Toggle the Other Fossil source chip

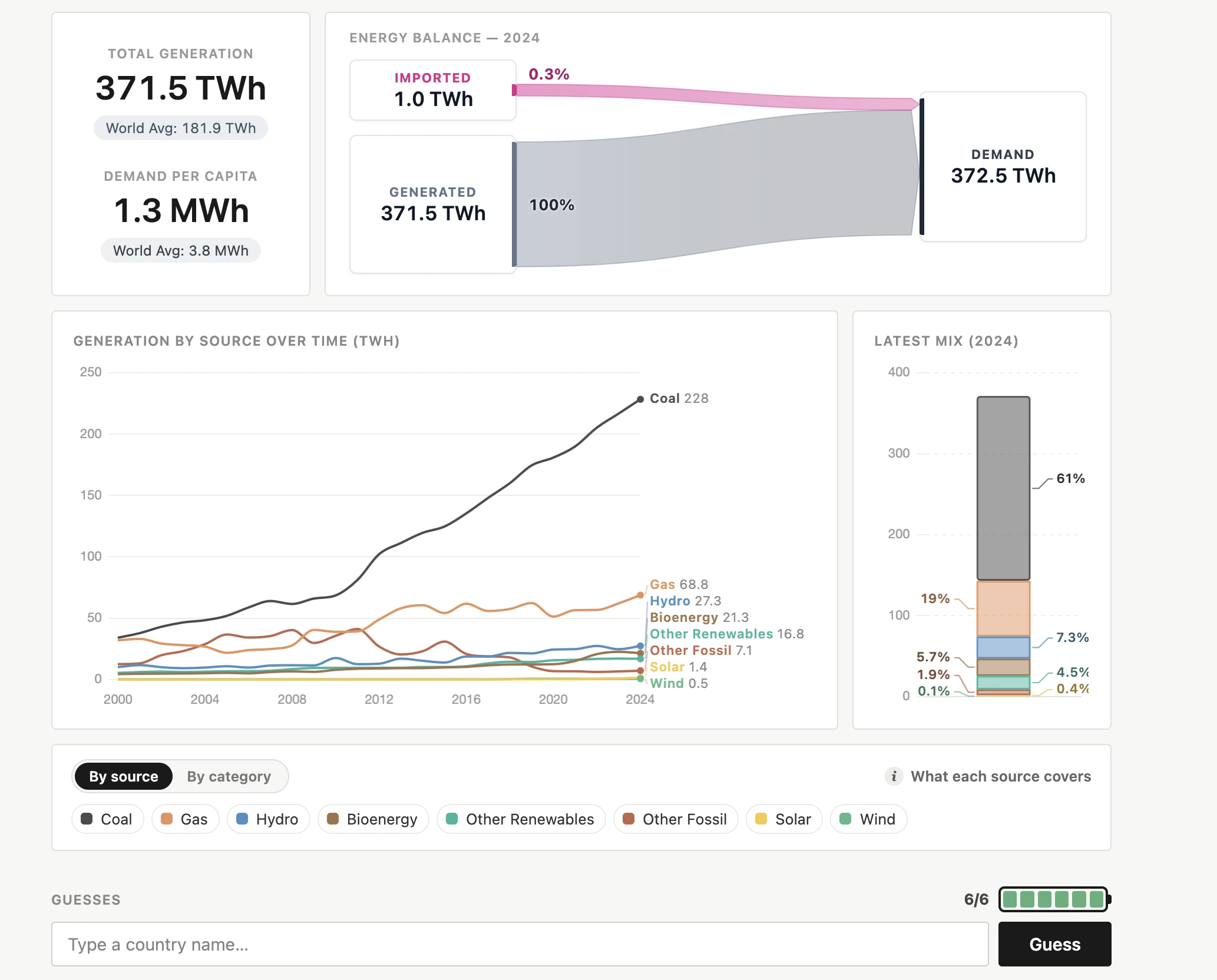676,819
